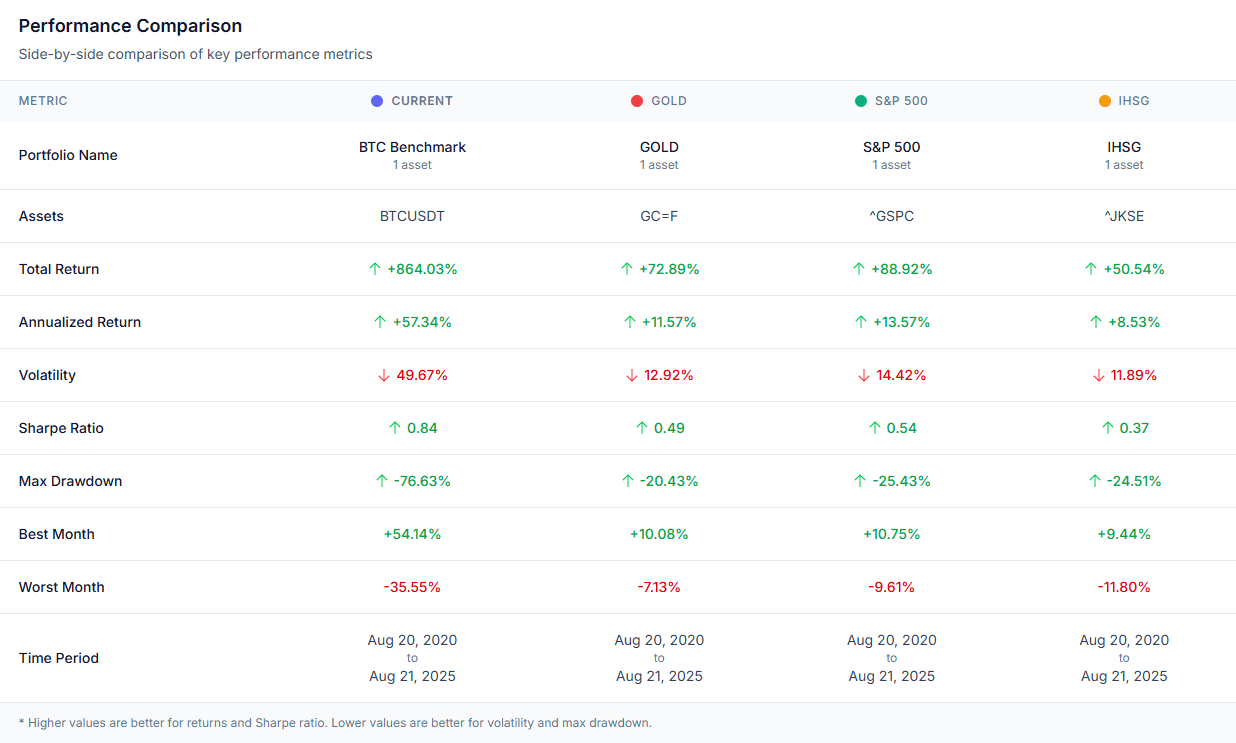This screenshot has width=1236, height=743.
Task: Click up arrow next to 0.84 Sharpe ratio
Action: [395, 428]
